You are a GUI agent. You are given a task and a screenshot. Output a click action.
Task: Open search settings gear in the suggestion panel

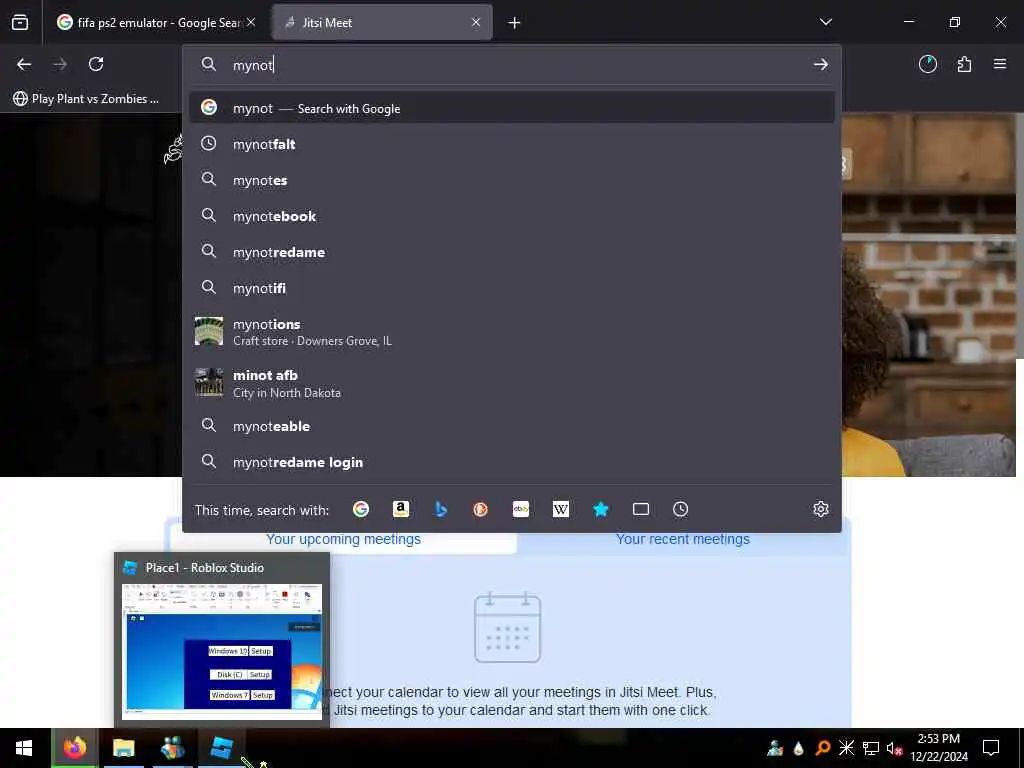(x=821, y=509)
